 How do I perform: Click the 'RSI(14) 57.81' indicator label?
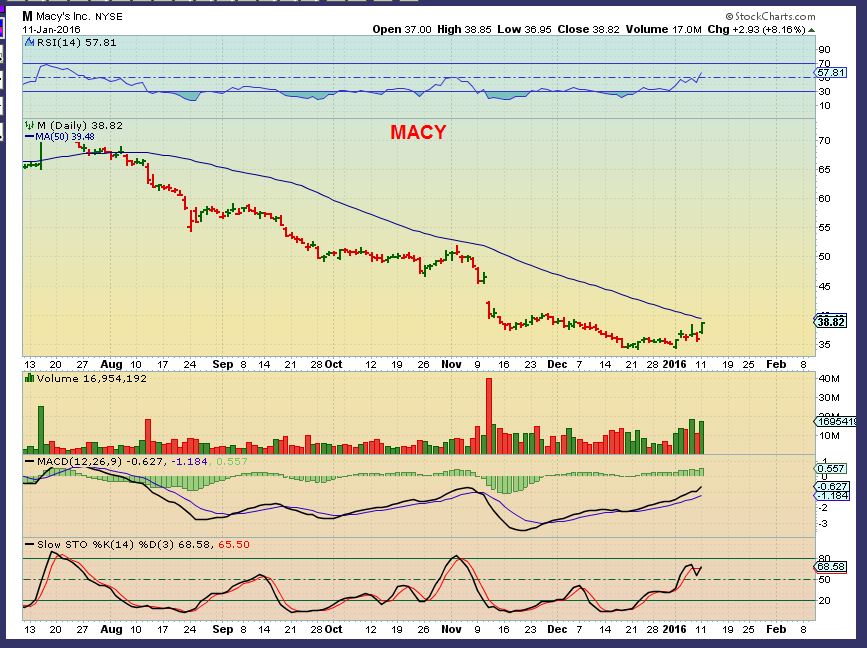tap(77, 43)
